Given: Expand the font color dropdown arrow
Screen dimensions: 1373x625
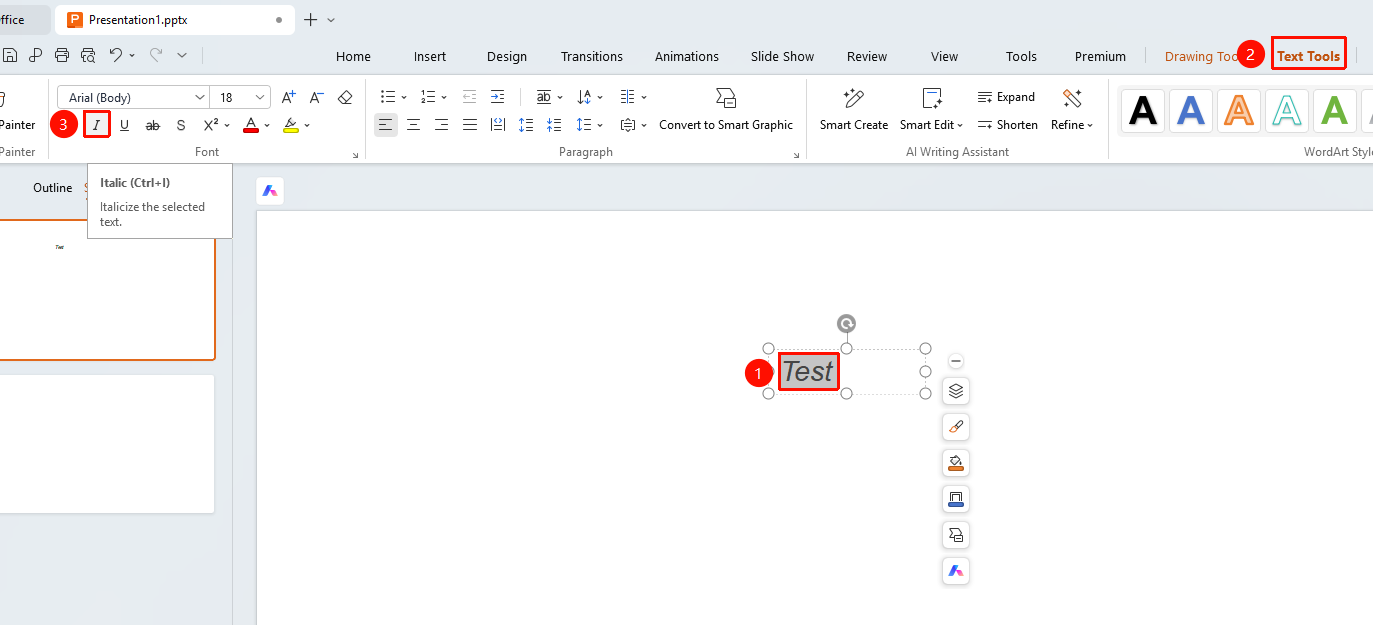Looking at the screenshot, I should (267, 125).
